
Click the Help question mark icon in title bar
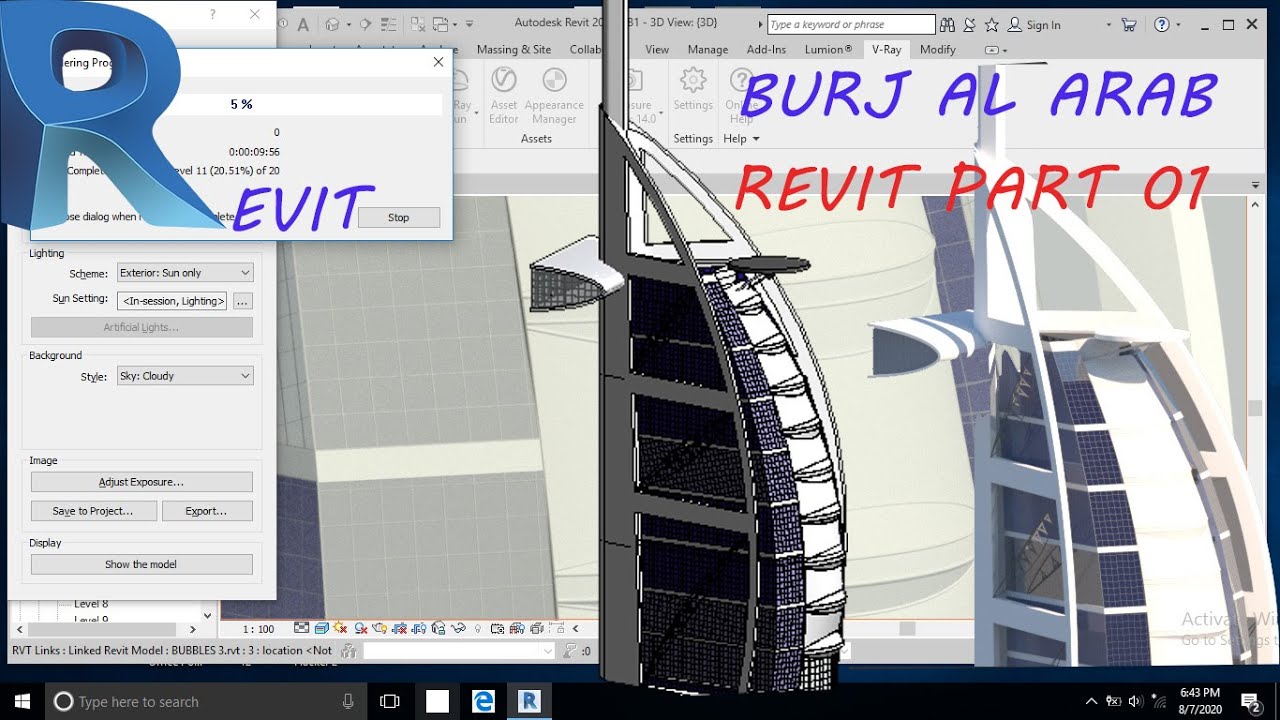[1161, 24]
